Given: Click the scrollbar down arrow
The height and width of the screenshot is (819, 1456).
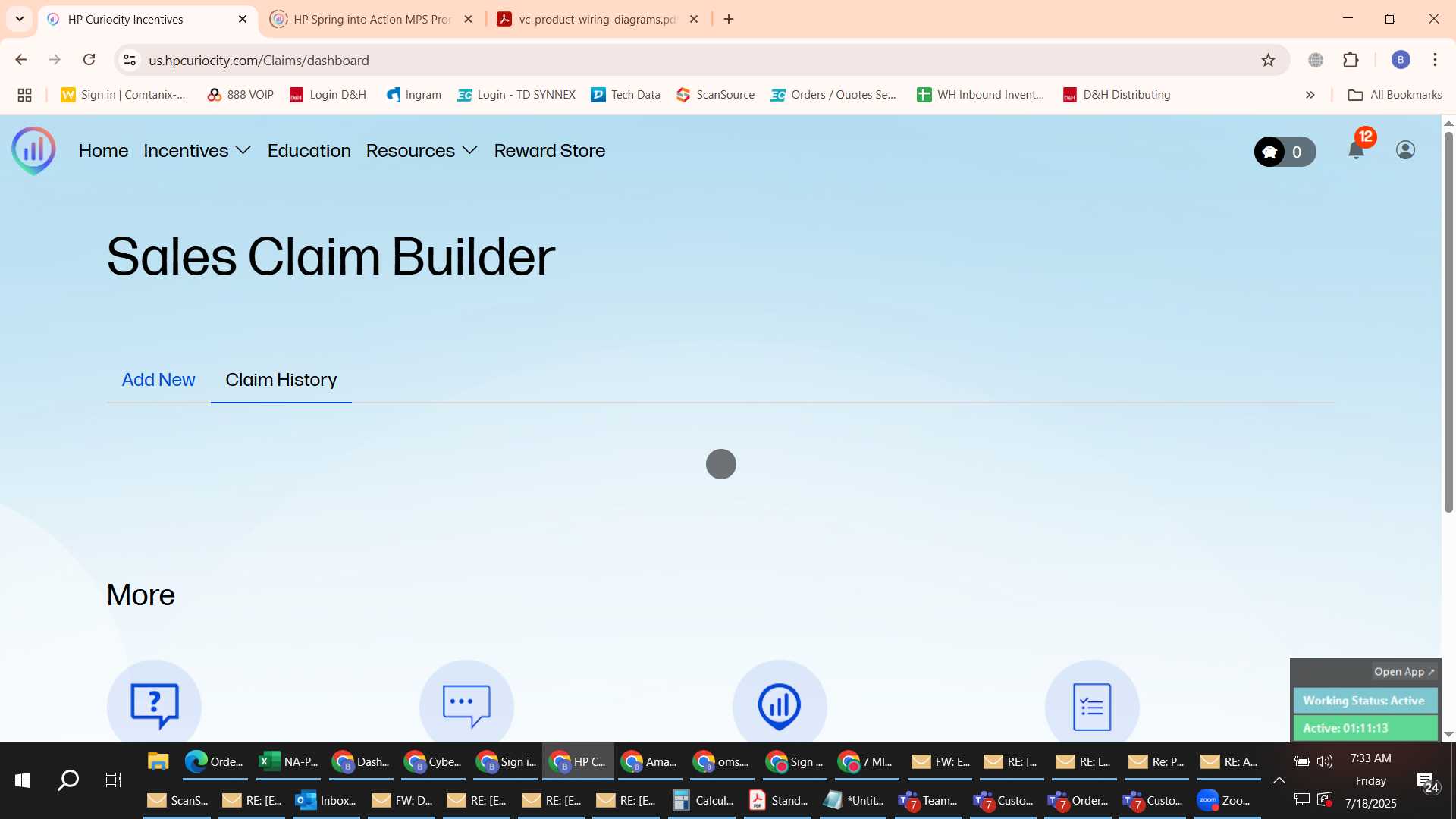Looking at the screenshot, I should (1448, 734).
